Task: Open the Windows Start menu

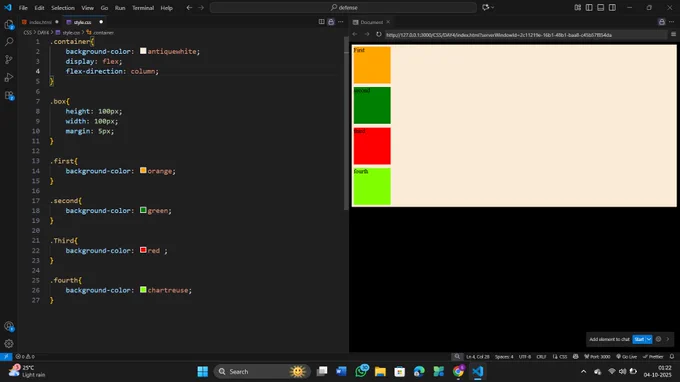Action: click(203, 372)
